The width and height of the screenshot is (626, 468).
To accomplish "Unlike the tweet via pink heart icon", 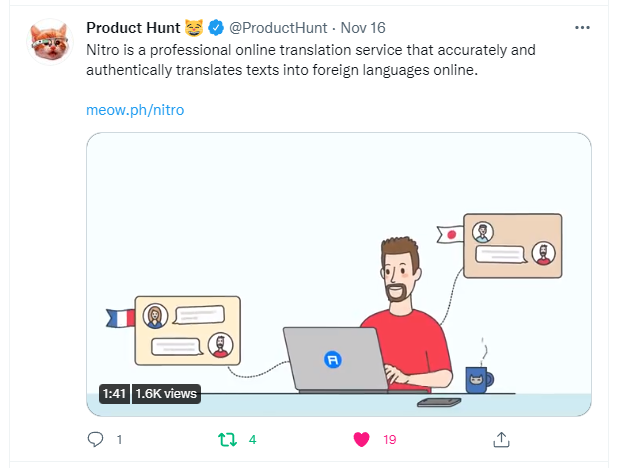I will (x=362, y=439).
